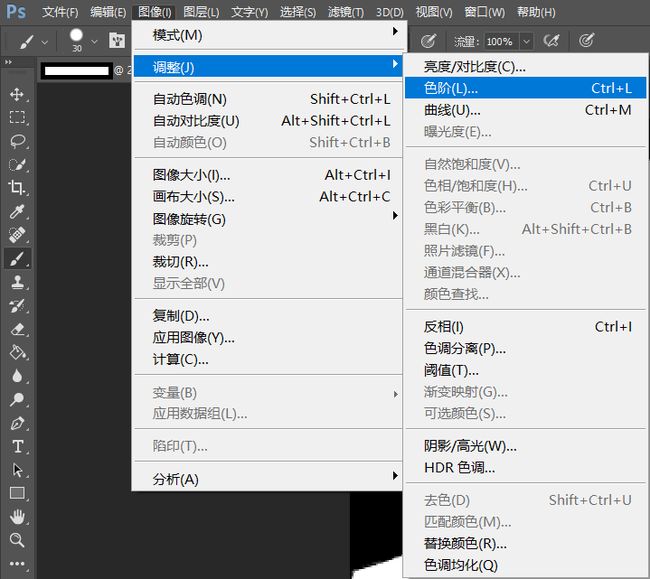
Task: Choose HDR 色调... option
Action: point(525,468)
